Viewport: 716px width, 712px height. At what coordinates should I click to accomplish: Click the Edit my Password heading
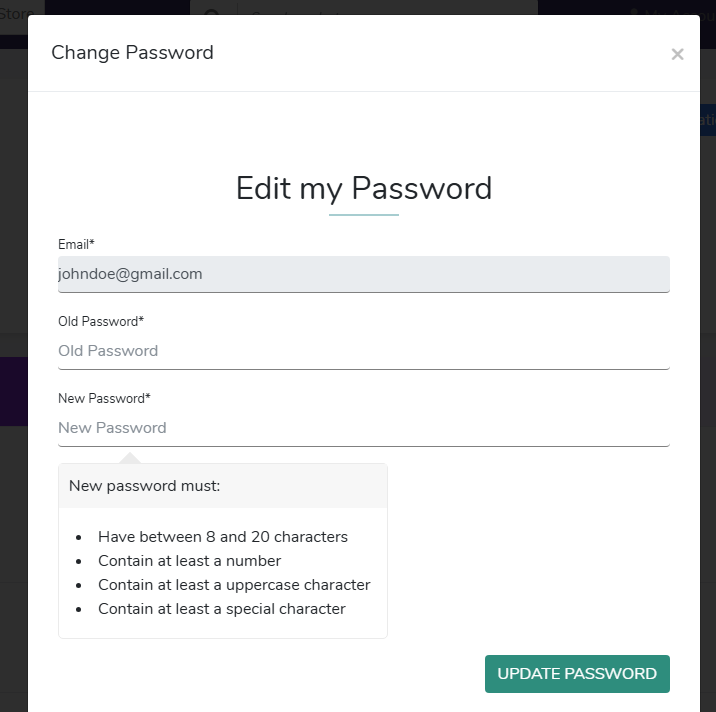364,188
